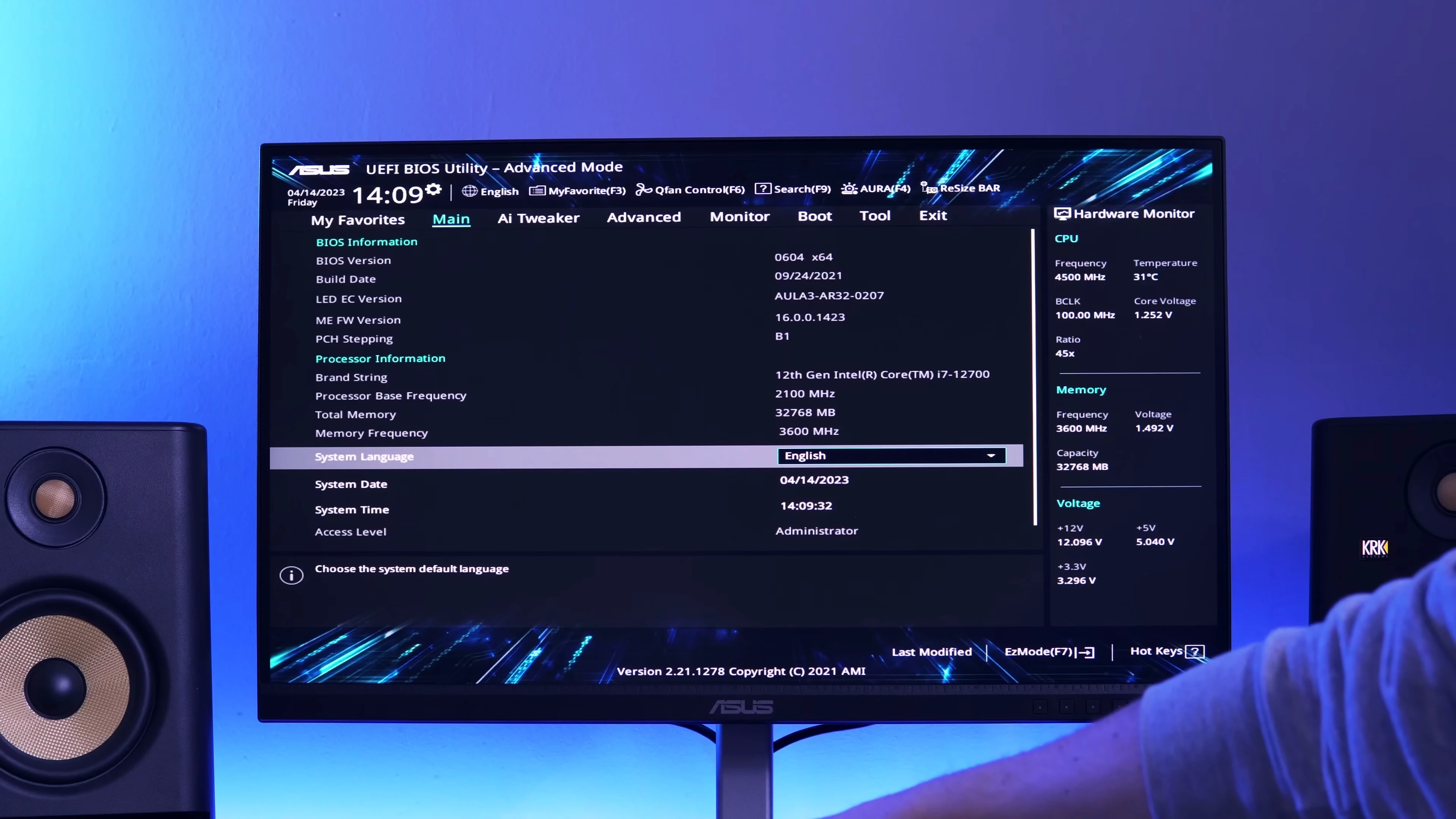Click BCLK 100.00 MHz reading
Image resolution: width=1456 pixels, height=819 pixels.
[x=1085, y=315]
